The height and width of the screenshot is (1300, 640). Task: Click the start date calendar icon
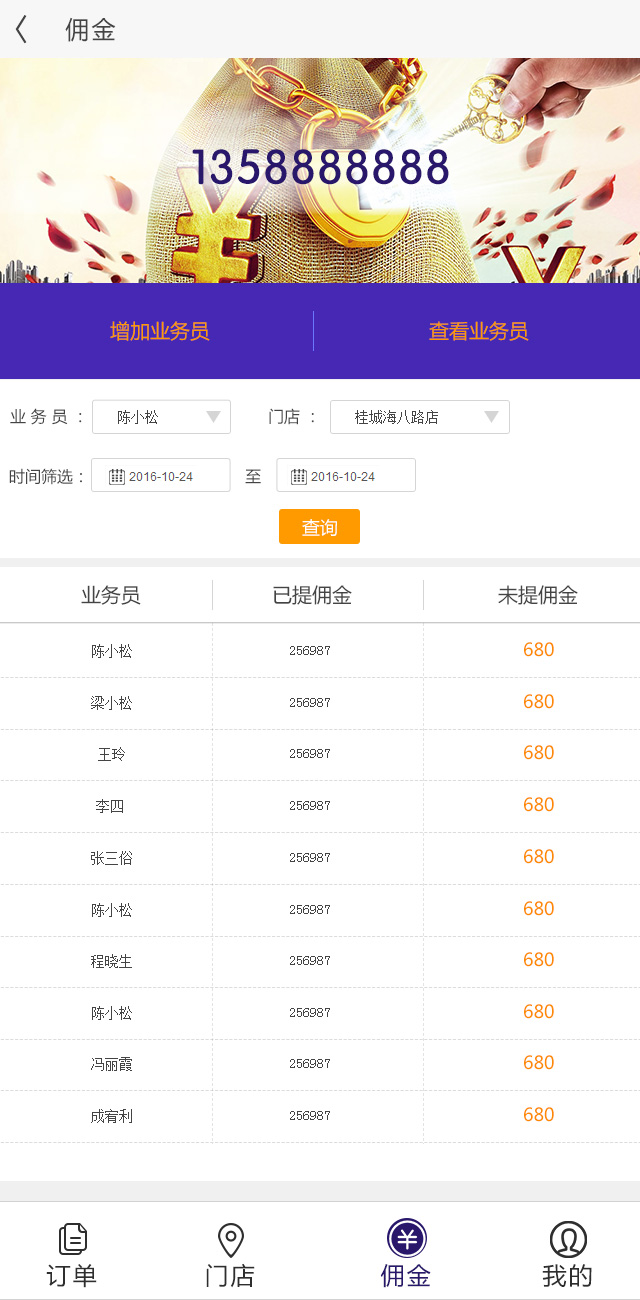117,476
